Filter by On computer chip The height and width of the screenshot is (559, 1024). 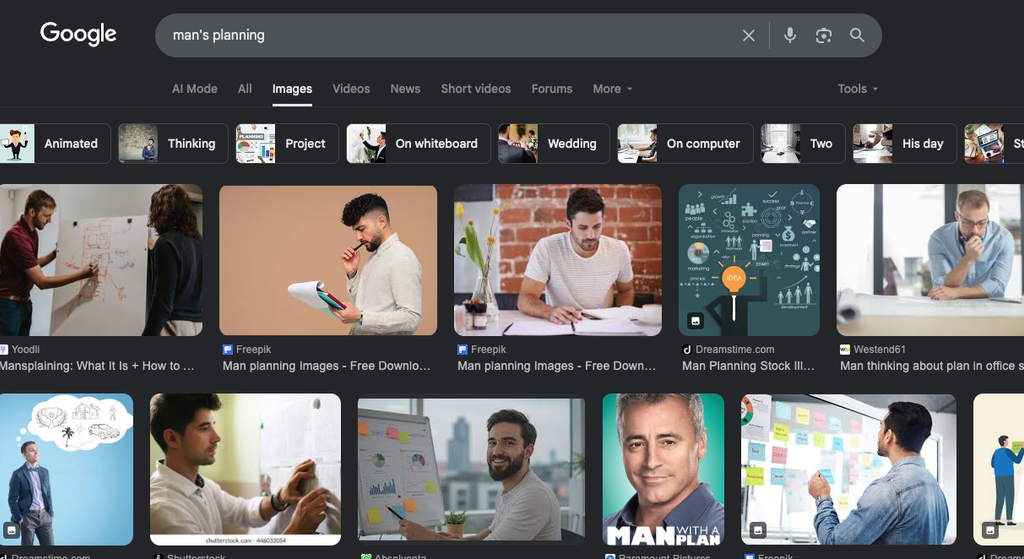pos(685,144)
